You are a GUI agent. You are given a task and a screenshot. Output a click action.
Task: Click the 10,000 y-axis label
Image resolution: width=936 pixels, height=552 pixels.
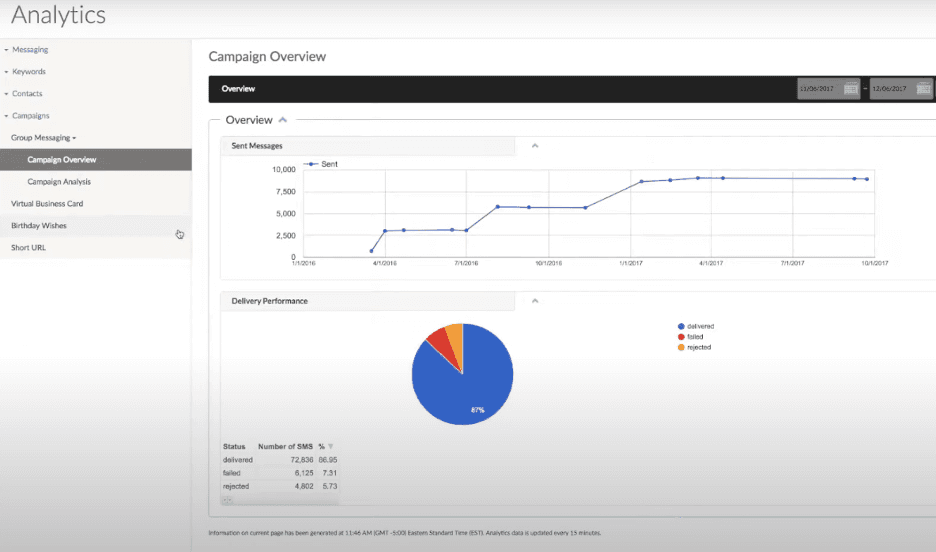pyautogui.click(x=284, y=170)
